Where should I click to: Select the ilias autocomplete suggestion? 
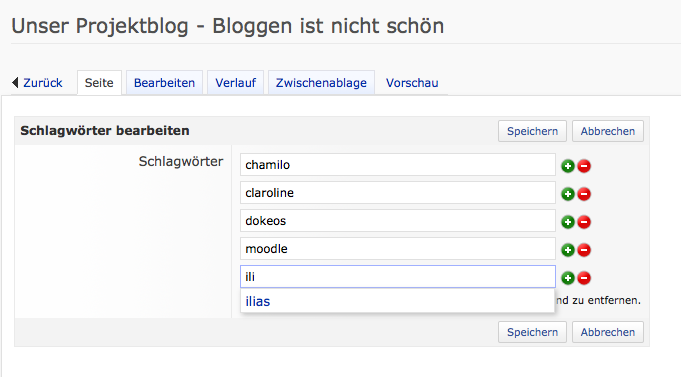pos(397,301)
